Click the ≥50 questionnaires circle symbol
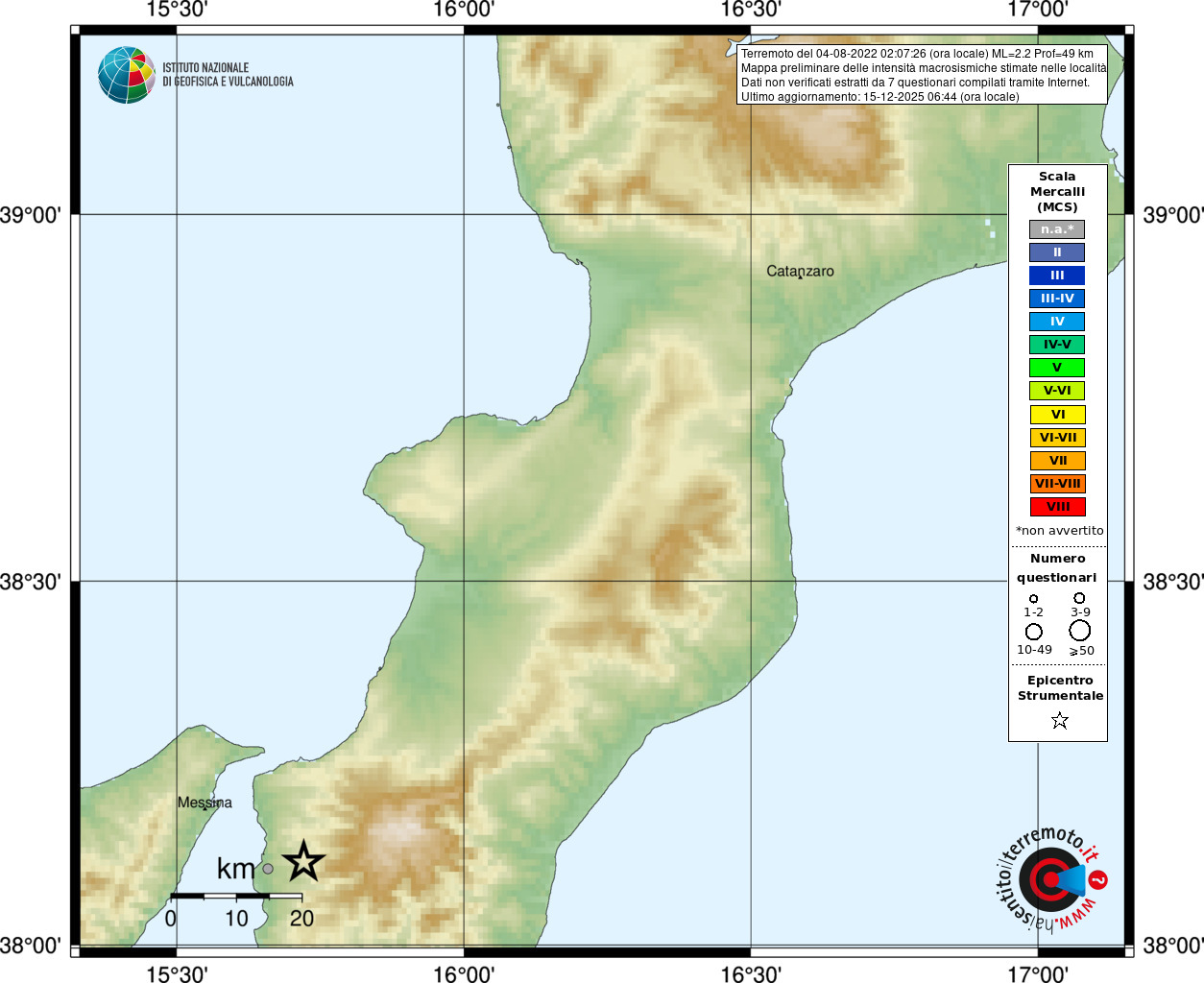 (1080, 631)
